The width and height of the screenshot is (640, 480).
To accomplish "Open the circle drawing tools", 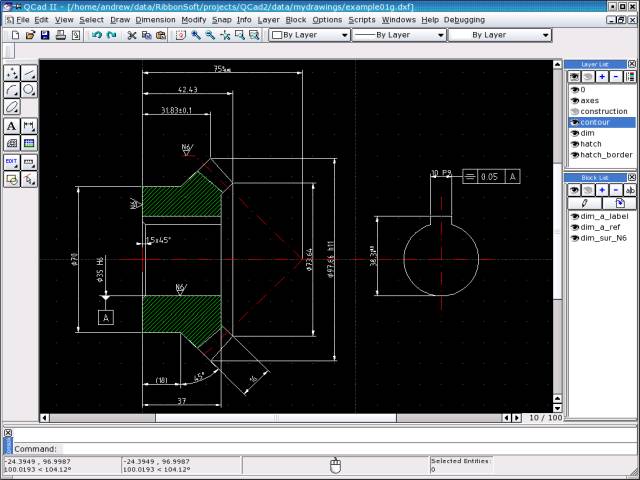I will tap(29, 90).
